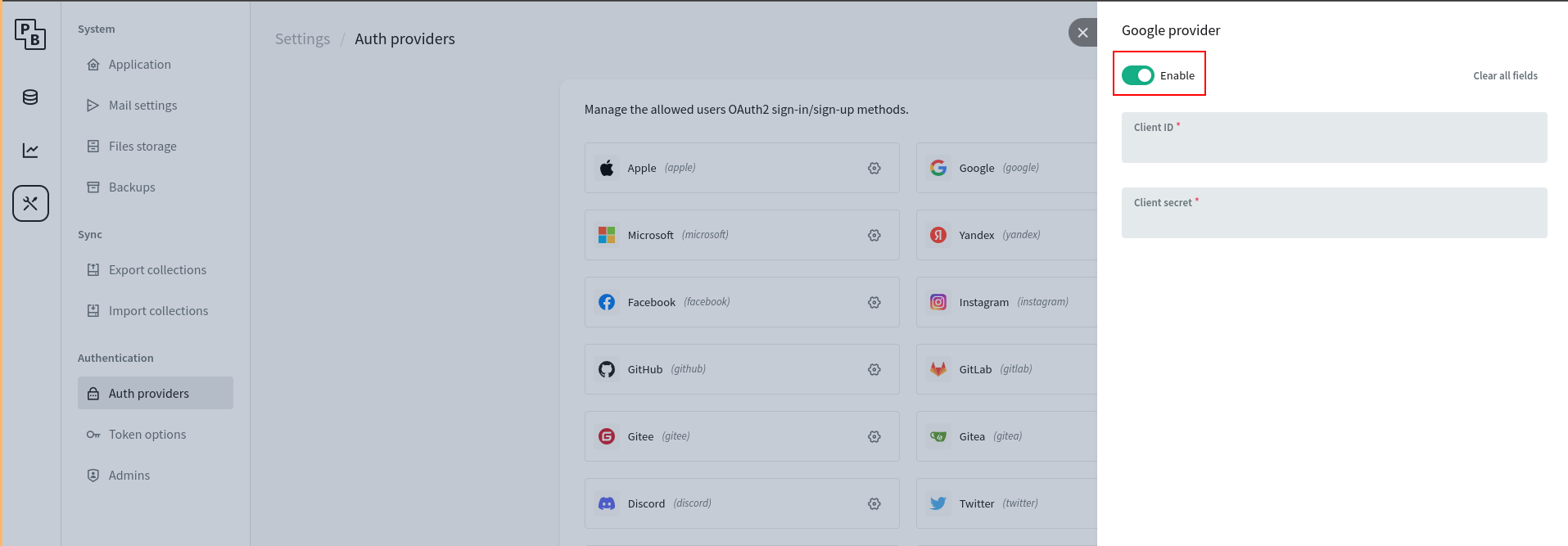Click the GitHub provider gear icon
Image resolution: width=1568 pixels, height=546 pixels.
tap(874, 369)
